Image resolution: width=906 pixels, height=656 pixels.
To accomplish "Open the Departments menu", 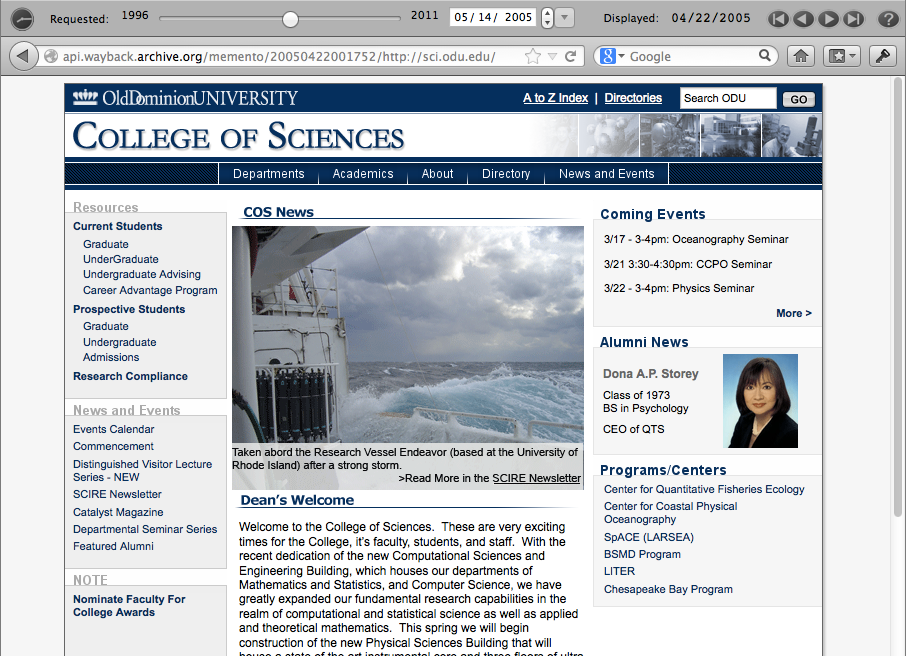I will [269, 174].
